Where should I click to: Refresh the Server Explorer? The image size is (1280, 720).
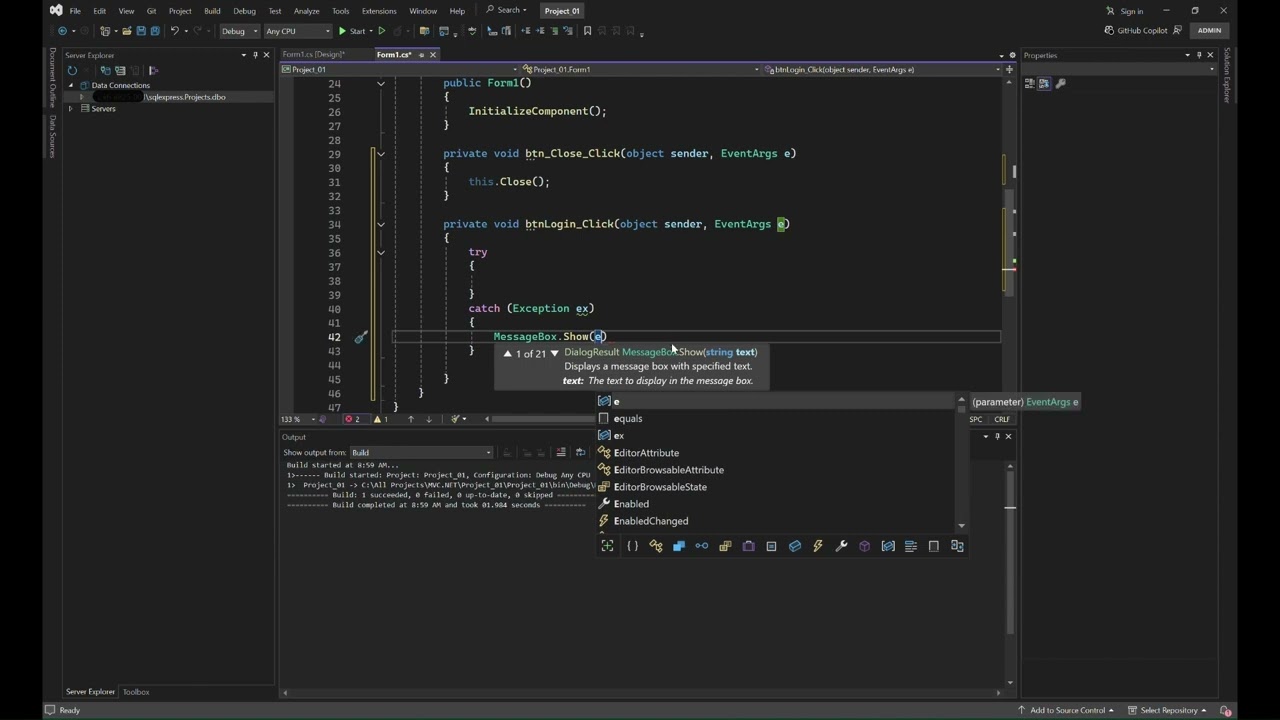click(72, 70)
